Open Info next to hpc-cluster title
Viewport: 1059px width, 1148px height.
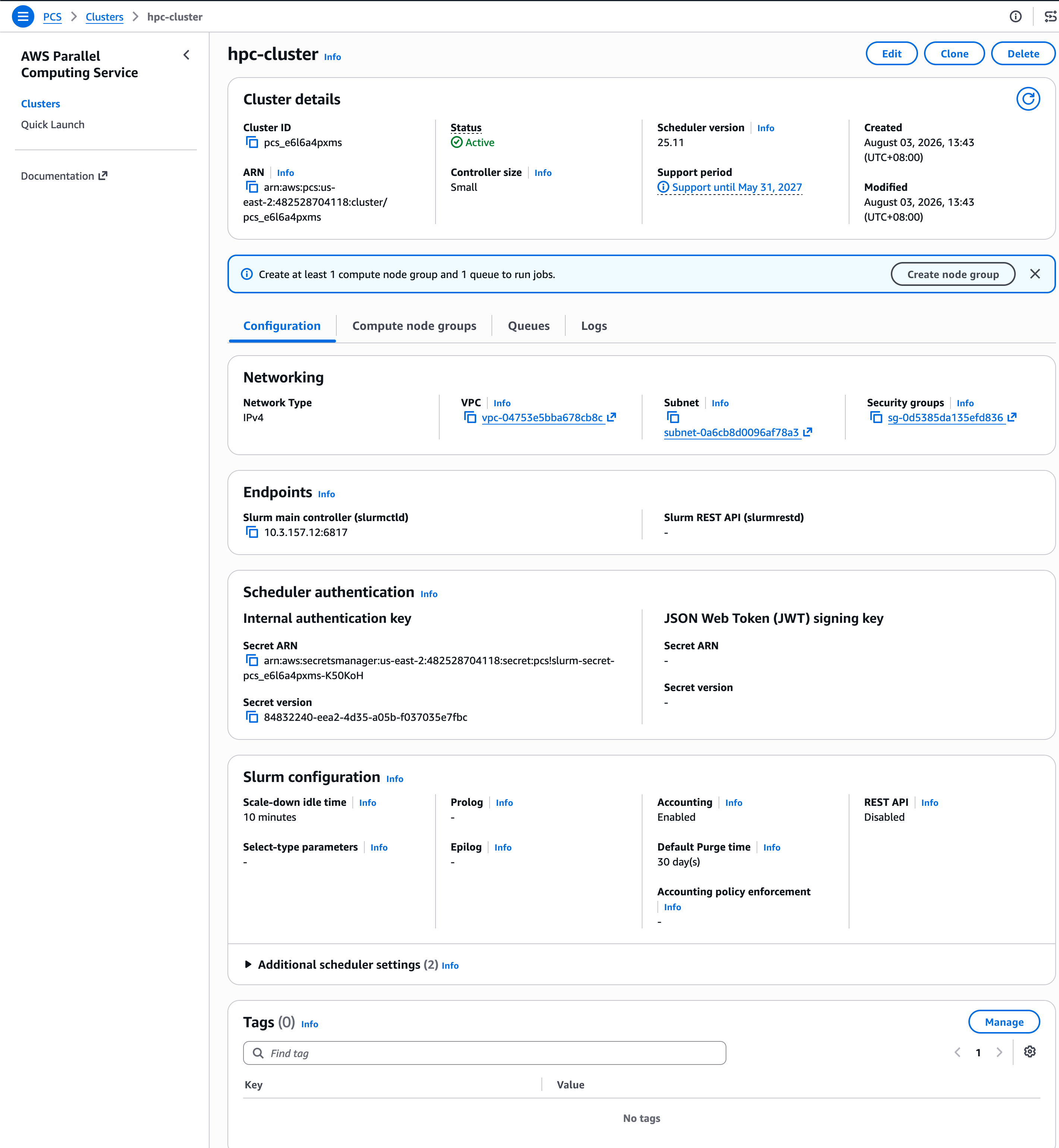click(x=332, y=57)
